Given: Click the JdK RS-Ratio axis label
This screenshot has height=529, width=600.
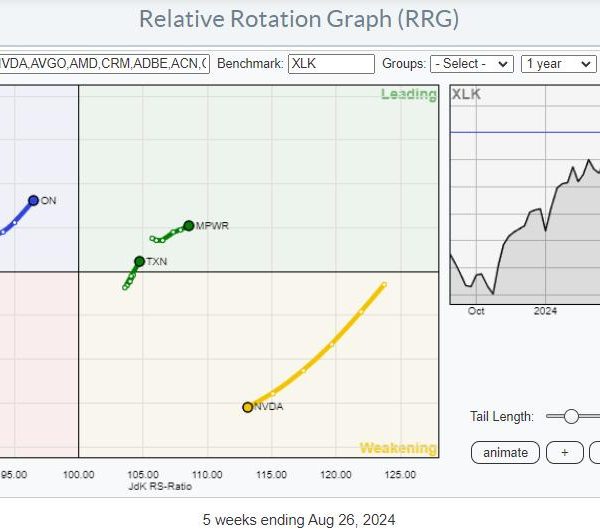Looking at the screenshot, I should coord(160,486).
